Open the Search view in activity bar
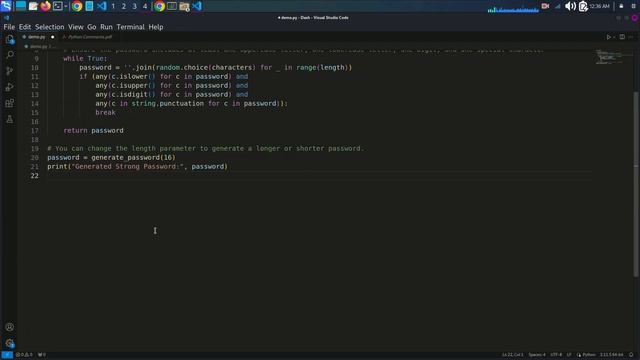The image size is (640, 360). [x=9, y=55]
